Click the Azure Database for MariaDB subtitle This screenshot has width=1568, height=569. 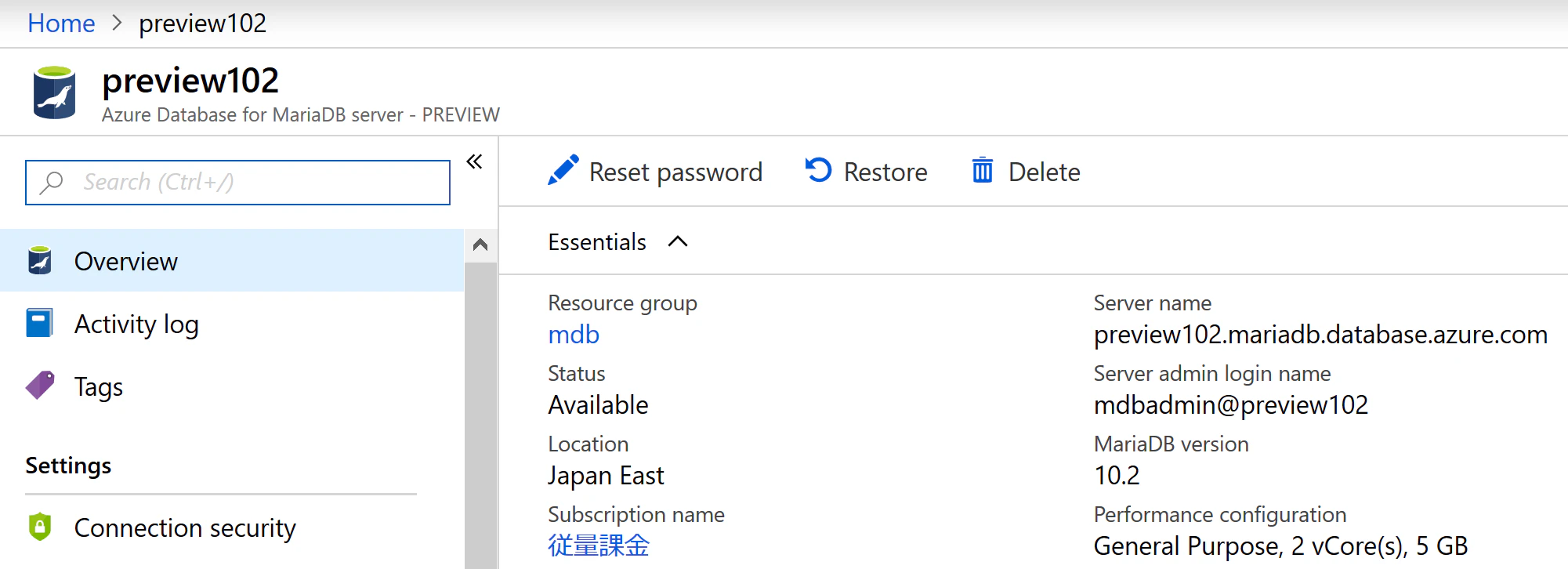[301, 115]
